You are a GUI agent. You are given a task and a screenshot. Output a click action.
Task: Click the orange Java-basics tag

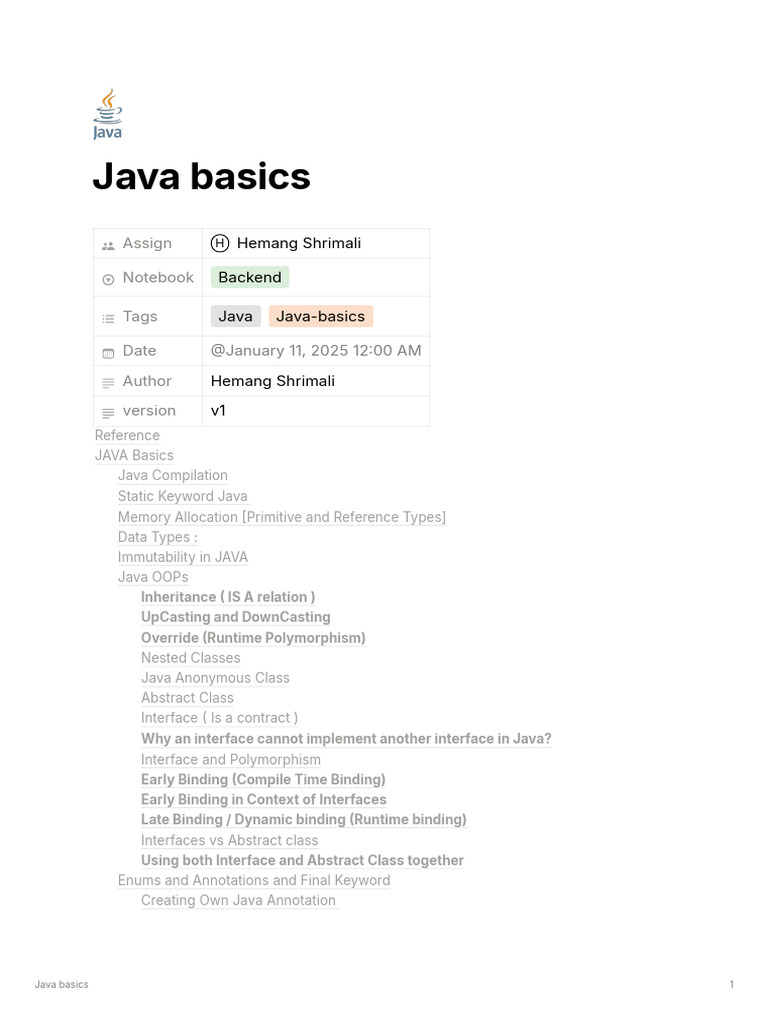tap(320, 316)
